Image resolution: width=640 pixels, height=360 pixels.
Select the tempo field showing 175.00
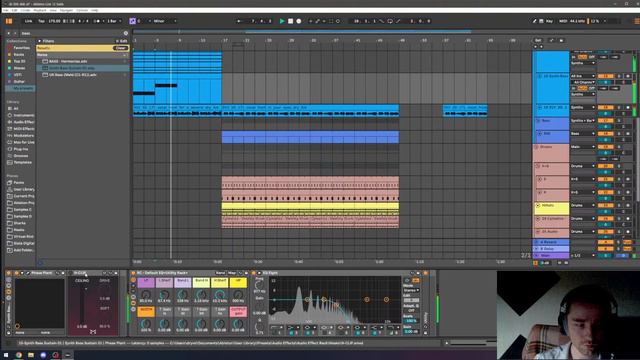click(54, 21)
